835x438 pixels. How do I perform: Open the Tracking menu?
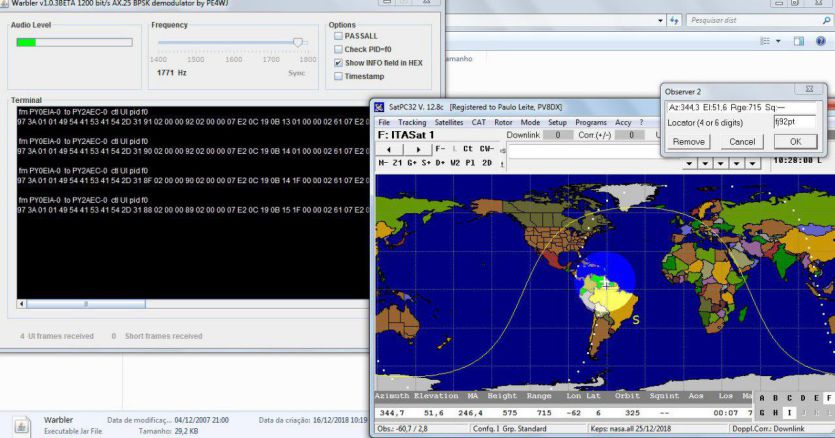tap(412, 122)
